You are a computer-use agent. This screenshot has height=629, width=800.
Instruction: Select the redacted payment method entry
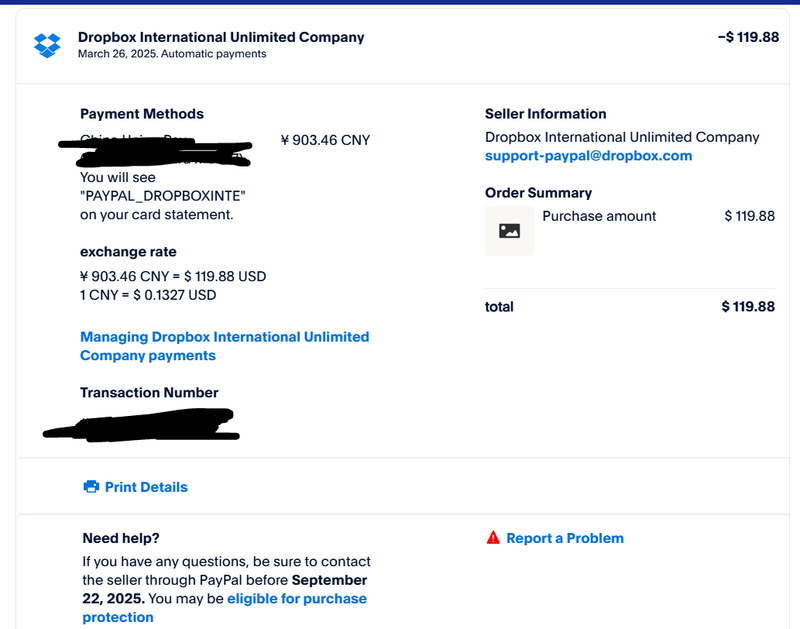point(155,151)
